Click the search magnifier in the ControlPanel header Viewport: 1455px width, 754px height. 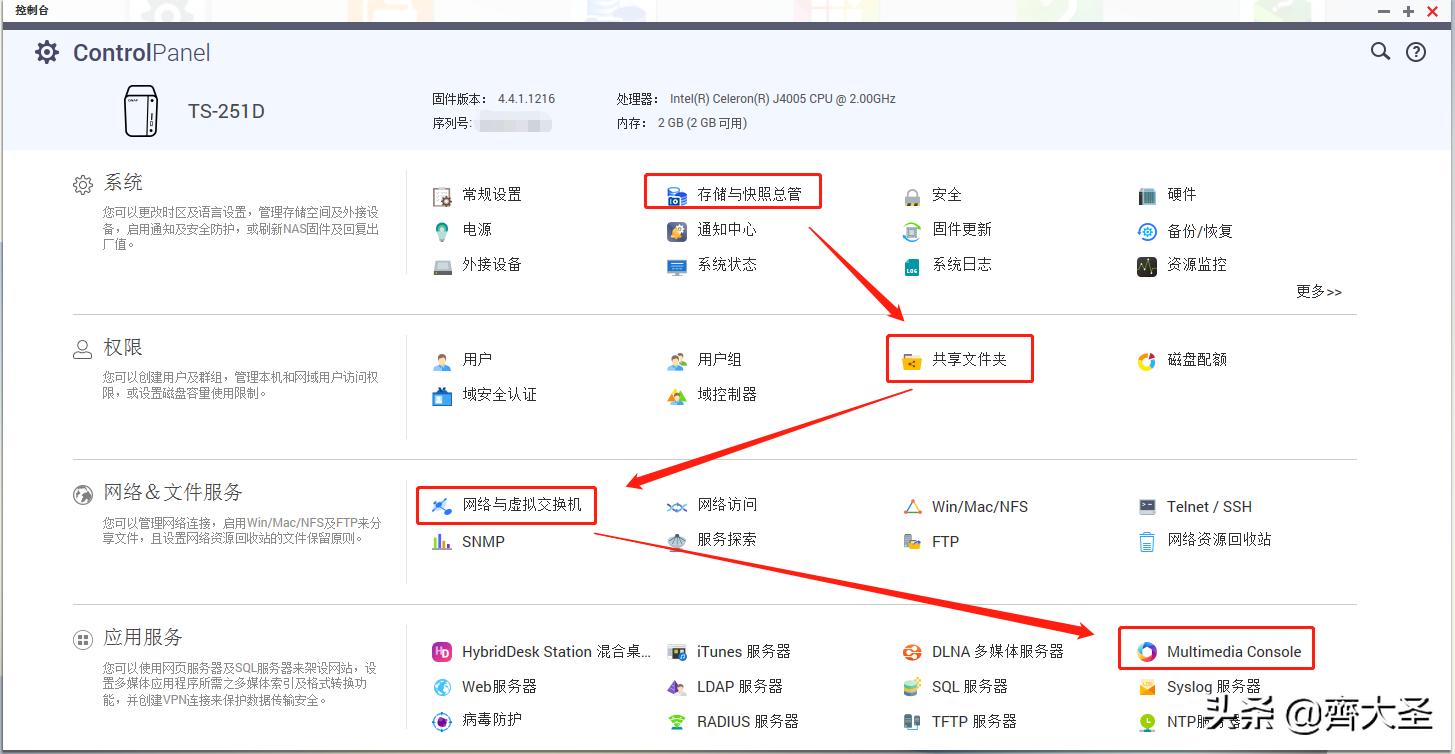pyautogui.click(x=1380, y=52)
